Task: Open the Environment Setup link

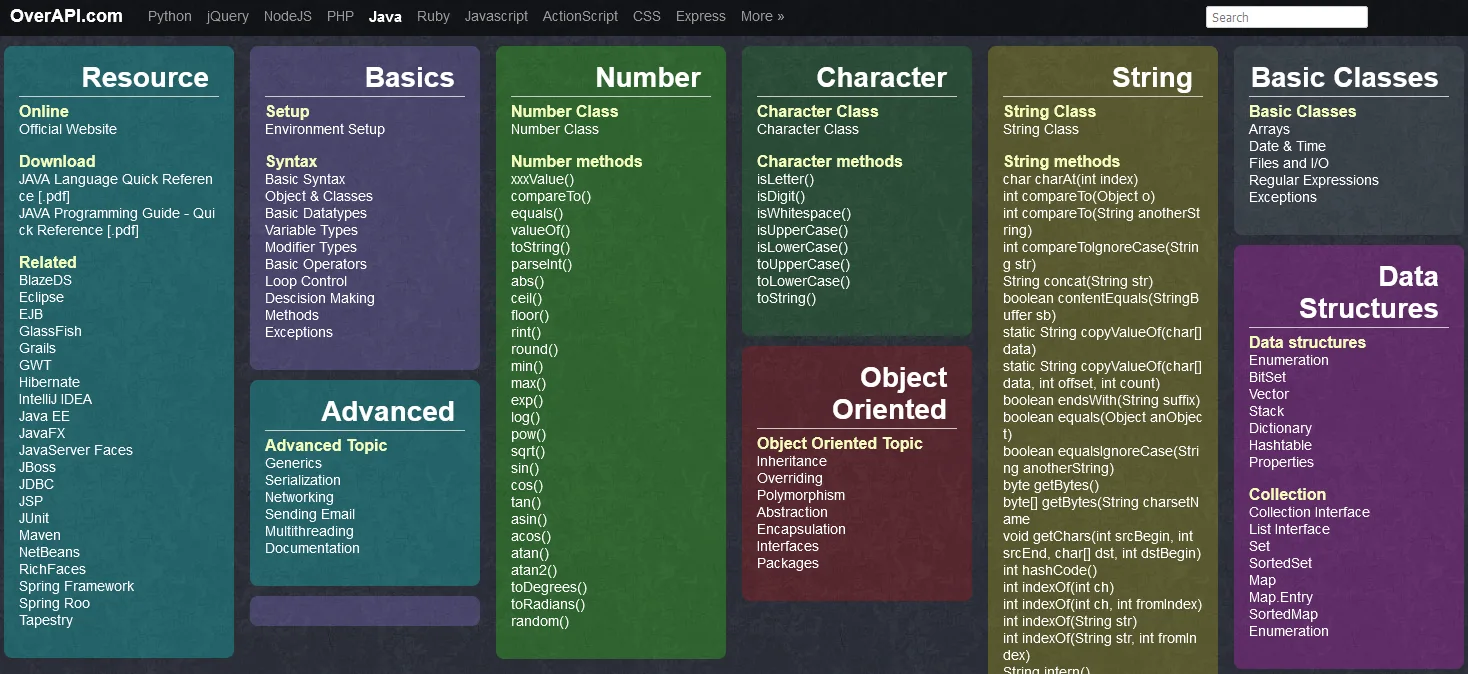Action: click(324, 129)
